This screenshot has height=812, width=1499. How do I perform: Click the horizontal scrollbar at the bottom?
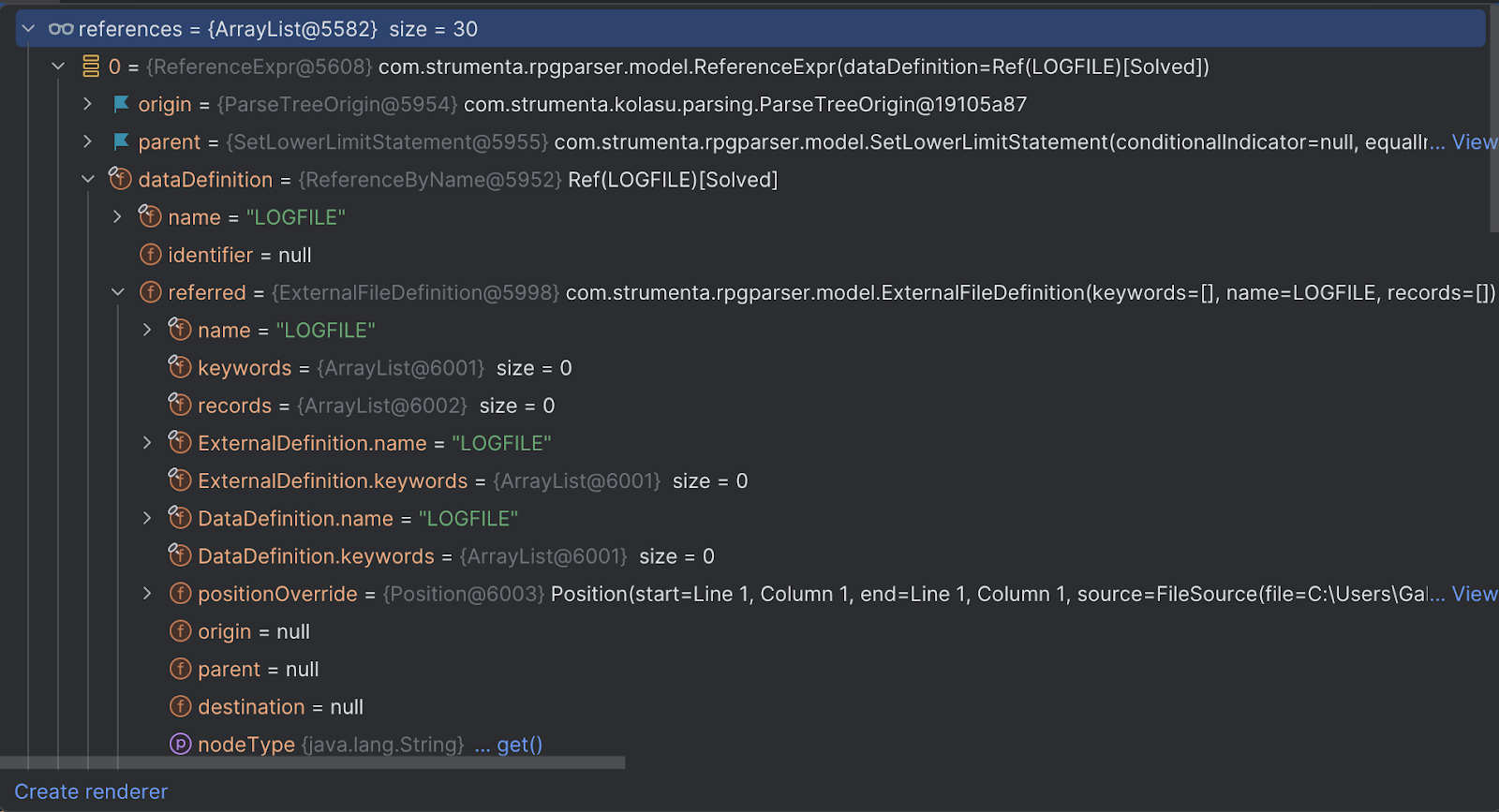coord(312,762)
